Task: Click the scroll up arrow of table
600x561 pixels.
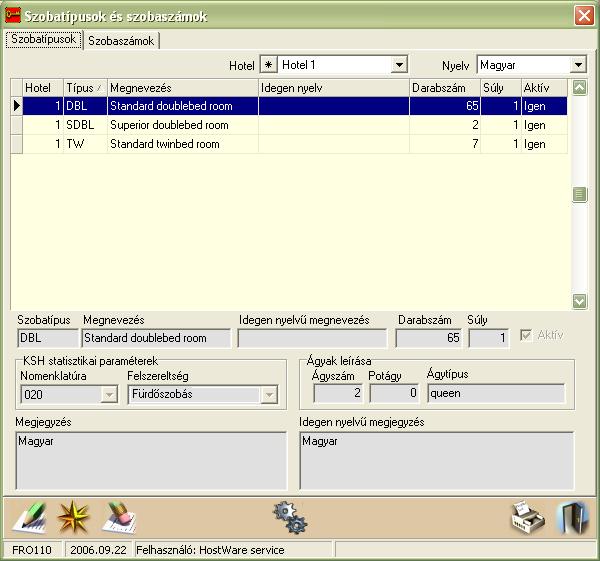Action: (579, 88)
